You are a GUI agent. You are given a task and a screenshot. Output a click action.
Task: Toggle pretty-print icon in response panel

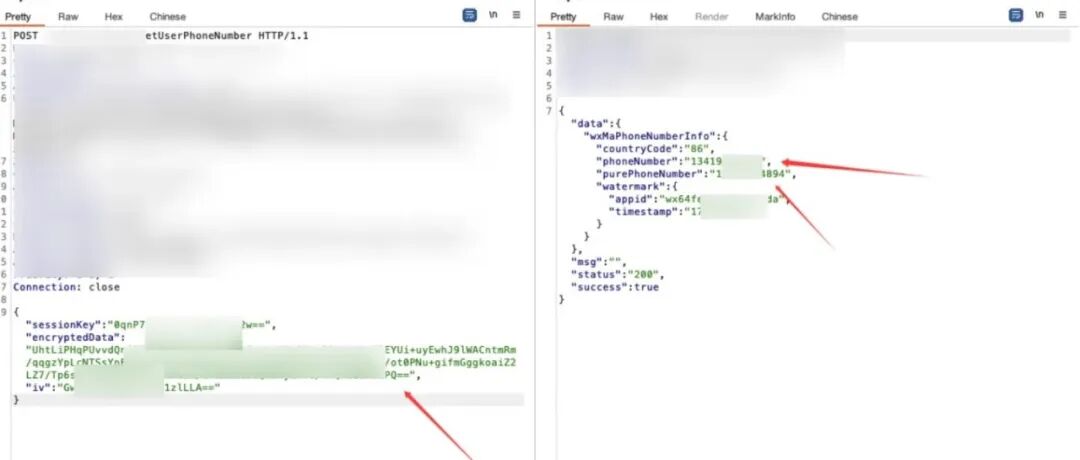[1016, 14]
